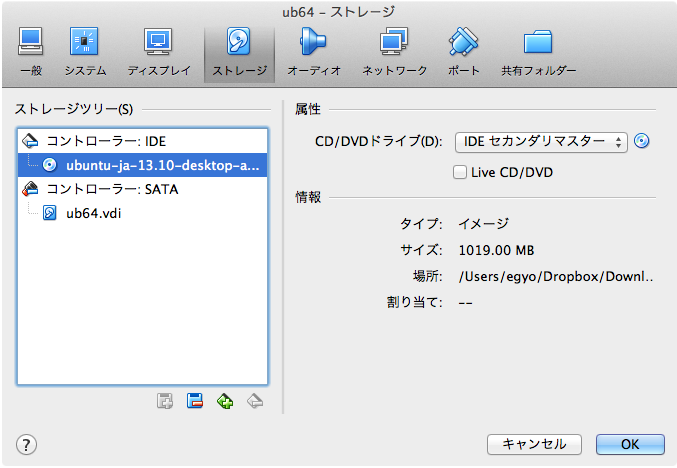Click the remove controller icon below tree

click(x=255, y=401)
